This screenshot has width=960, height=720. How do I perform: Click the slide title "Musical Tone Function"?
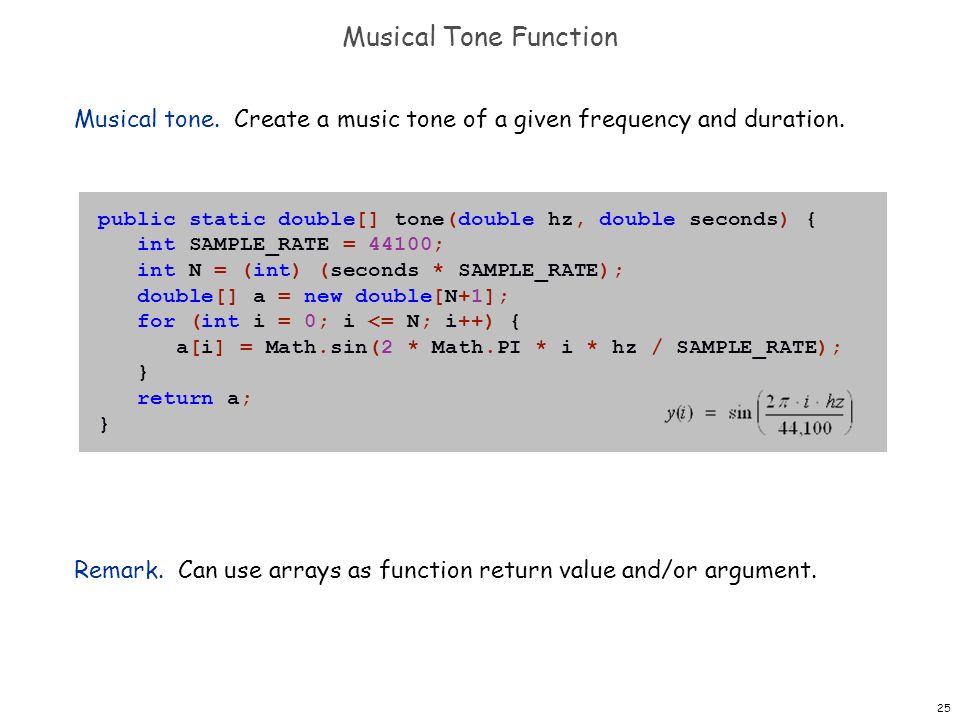point(480,37)
